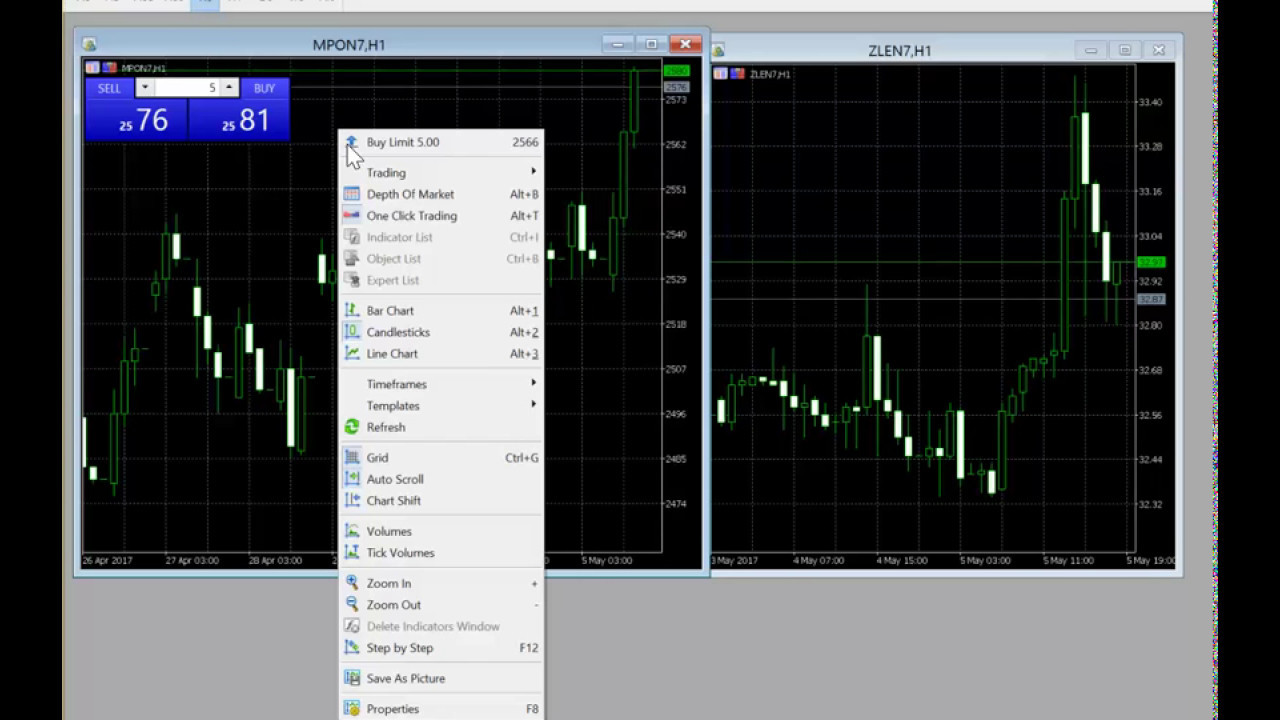Click '5 May 11:00' date on ZLEN7 time axis

click(1068, 561)
